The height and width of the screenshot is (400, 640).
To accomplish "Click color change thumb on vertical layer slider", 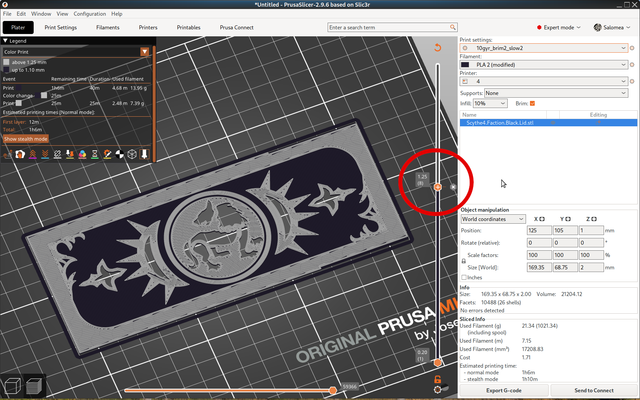I will (438, 187).
